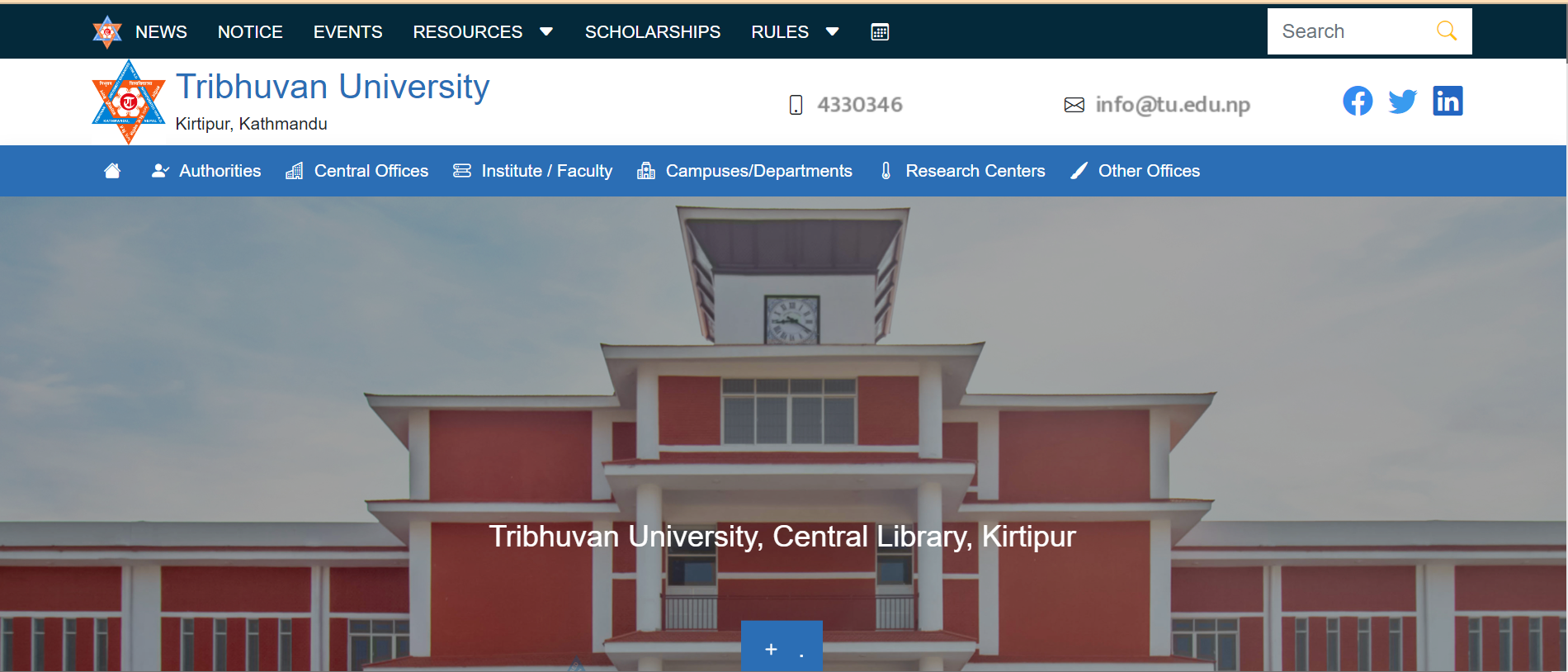Click the search magnifier icon
The height and width of the screenshot is (672, 1568).
(x=1446, y=31)
